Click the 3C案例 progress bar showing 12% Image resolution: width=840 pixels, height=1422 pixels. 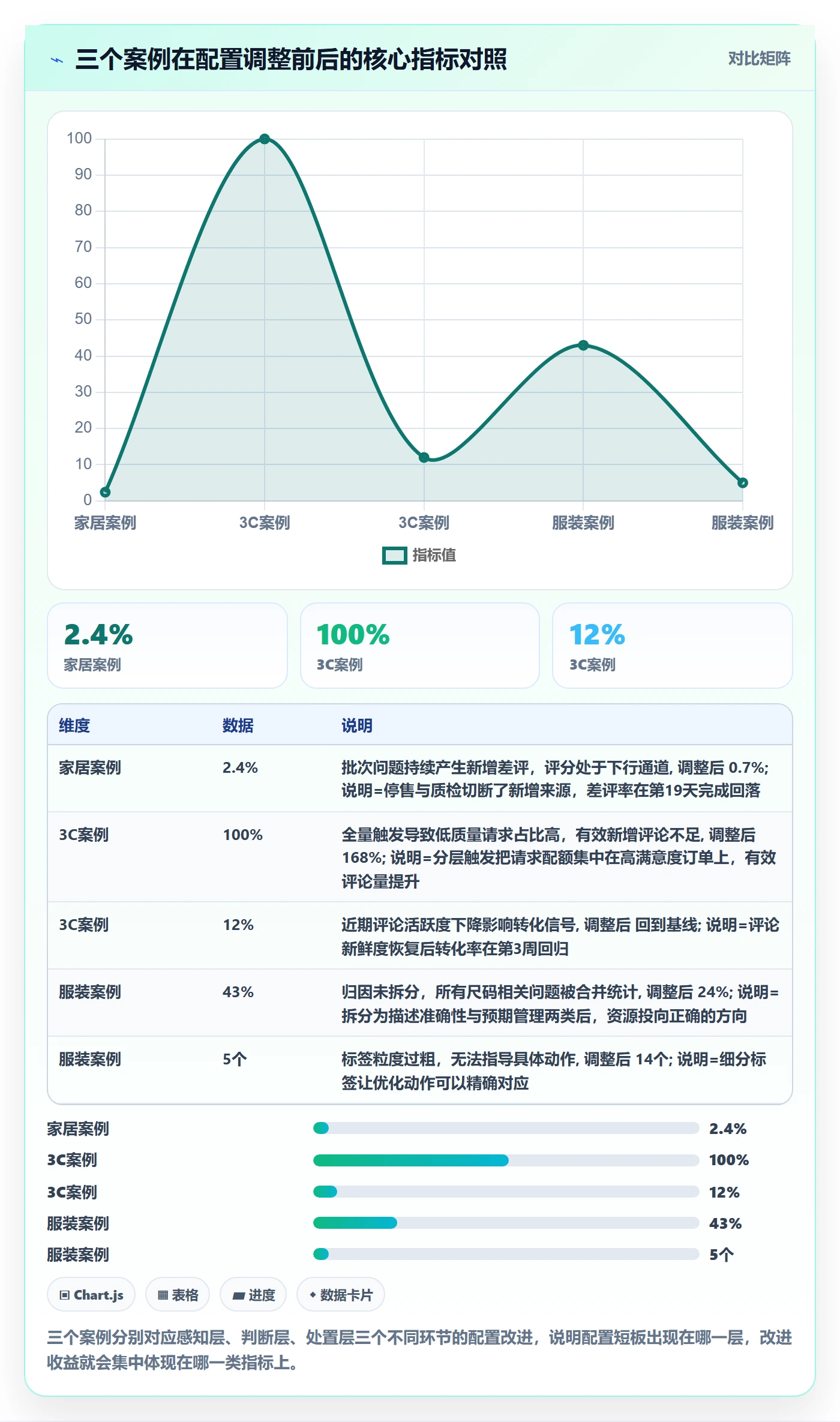pos(506,1192)
